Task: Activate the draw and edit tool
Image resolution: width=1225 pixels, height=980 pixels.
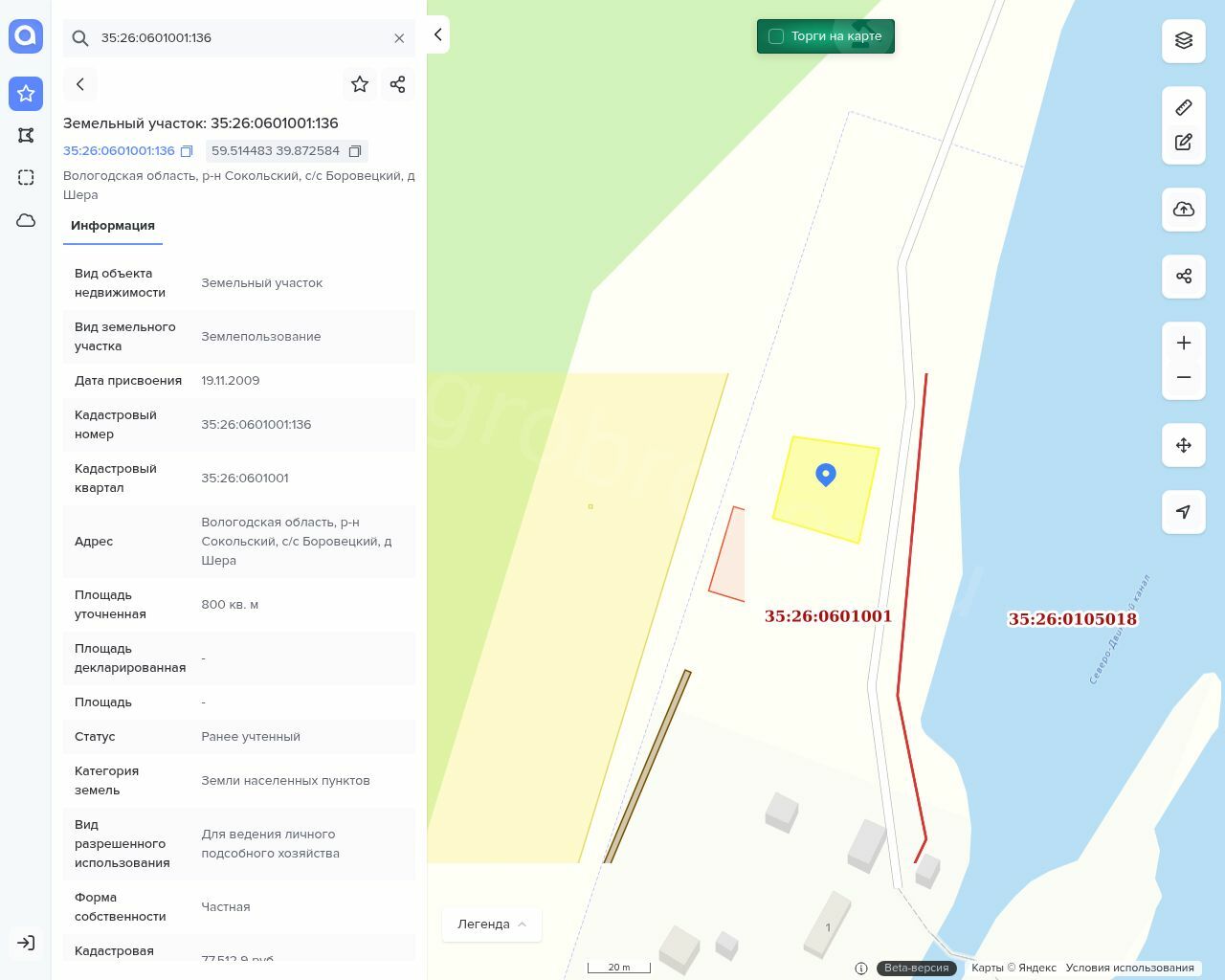Action: click(1184, 143)
